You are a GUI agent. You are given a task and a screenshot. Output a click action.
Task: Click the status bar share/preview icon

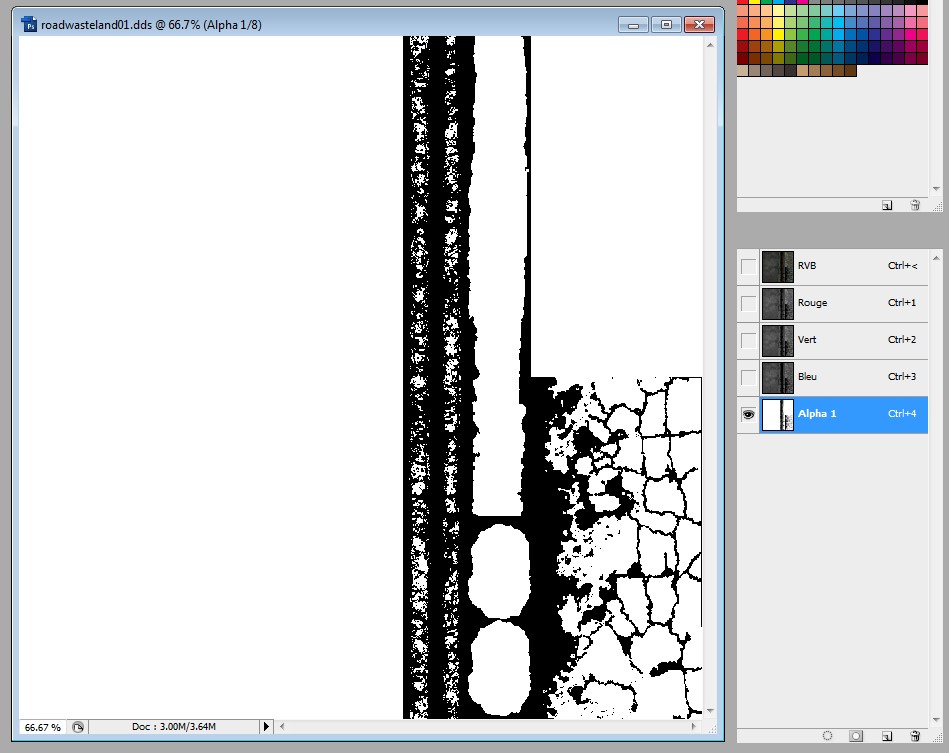pos(78,726)
